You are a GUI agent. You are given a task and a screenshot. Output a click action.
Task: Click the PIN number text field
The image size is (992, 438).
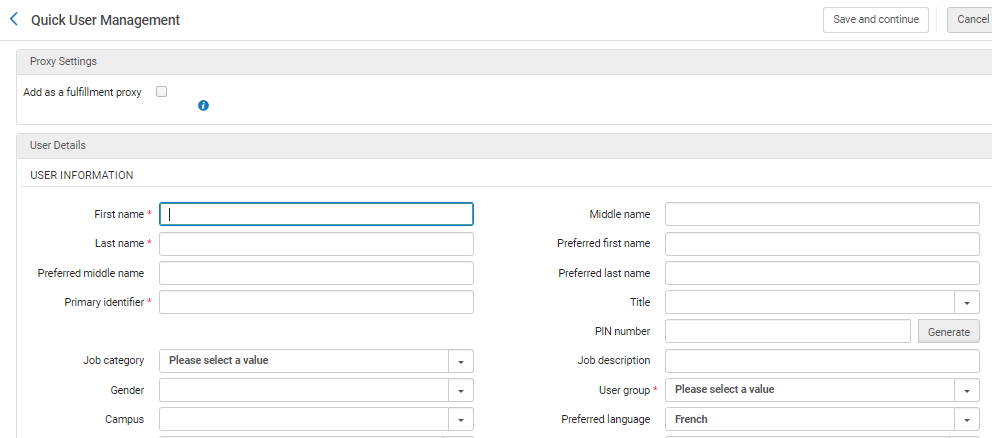tap(788, 331)
